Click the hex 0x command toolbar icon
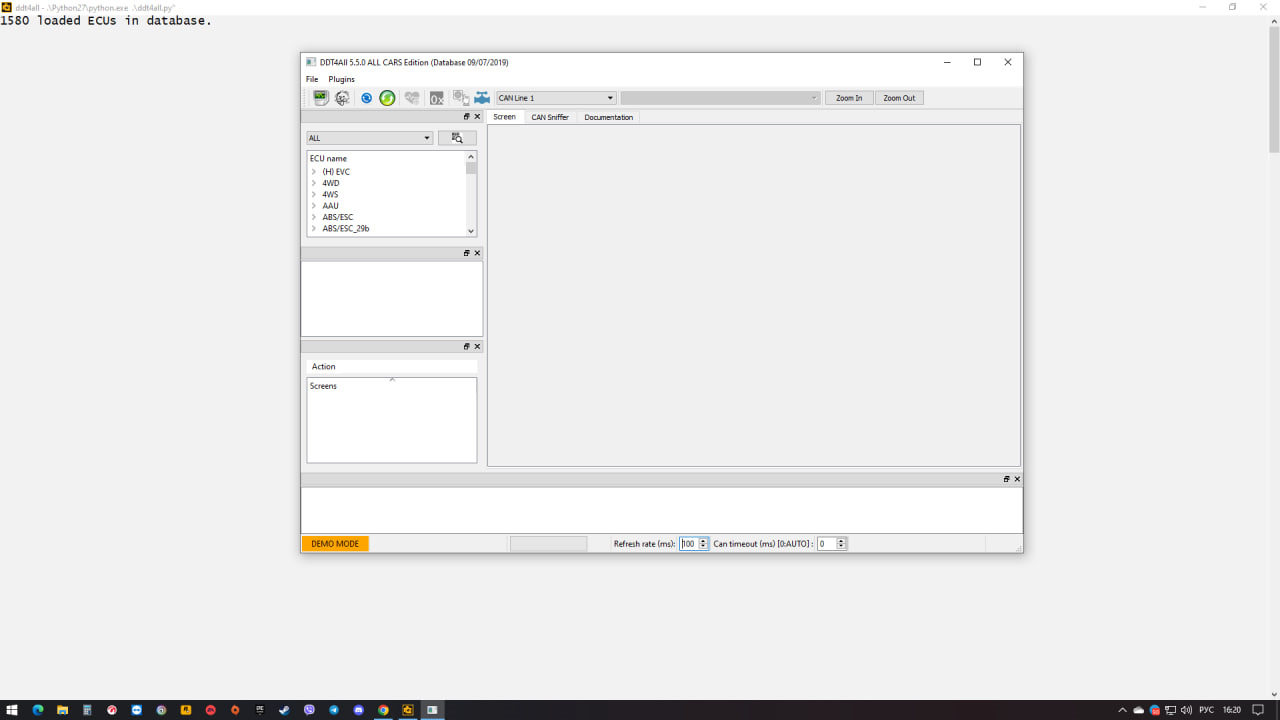Image resolution: width=1280 pixels, height=720 pixels. pyautogui.click(x=436, y=98)
